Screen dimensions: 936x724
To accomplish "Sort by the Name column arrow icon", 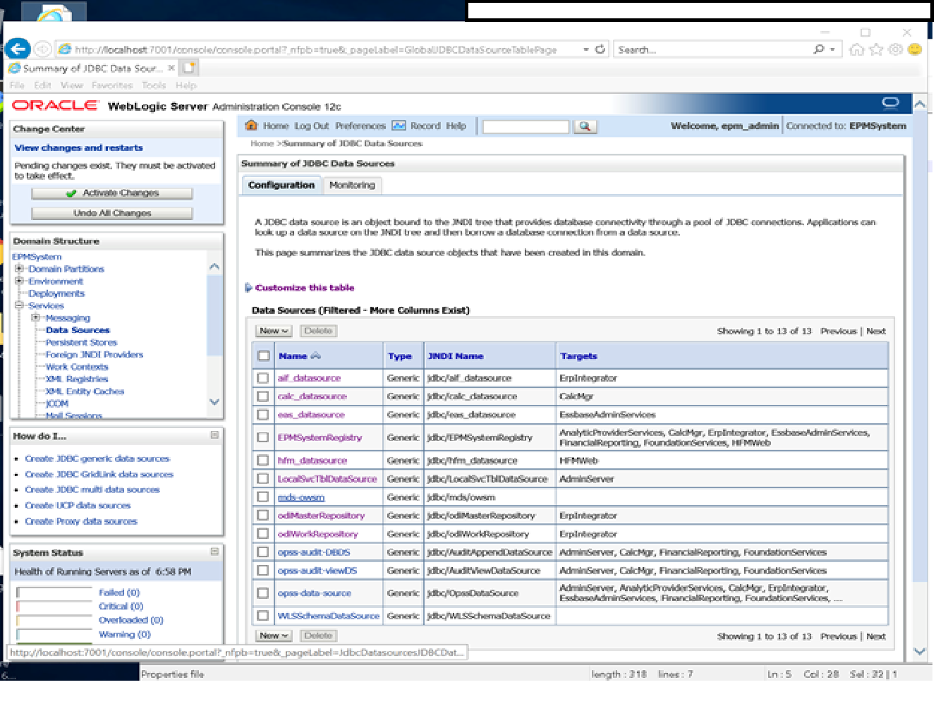I will click(316, 356).
